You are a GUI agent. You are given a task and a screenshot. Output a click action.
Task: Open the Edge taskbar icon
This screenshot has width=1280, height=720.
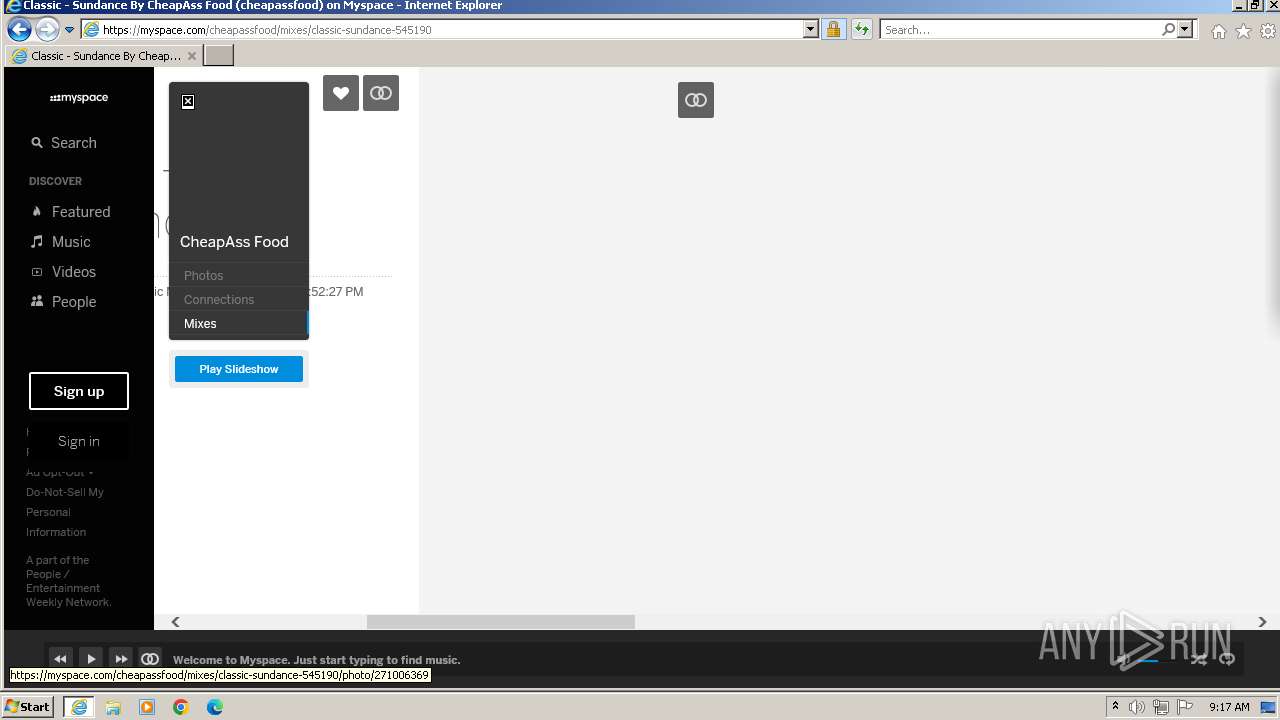pos(215,707)
